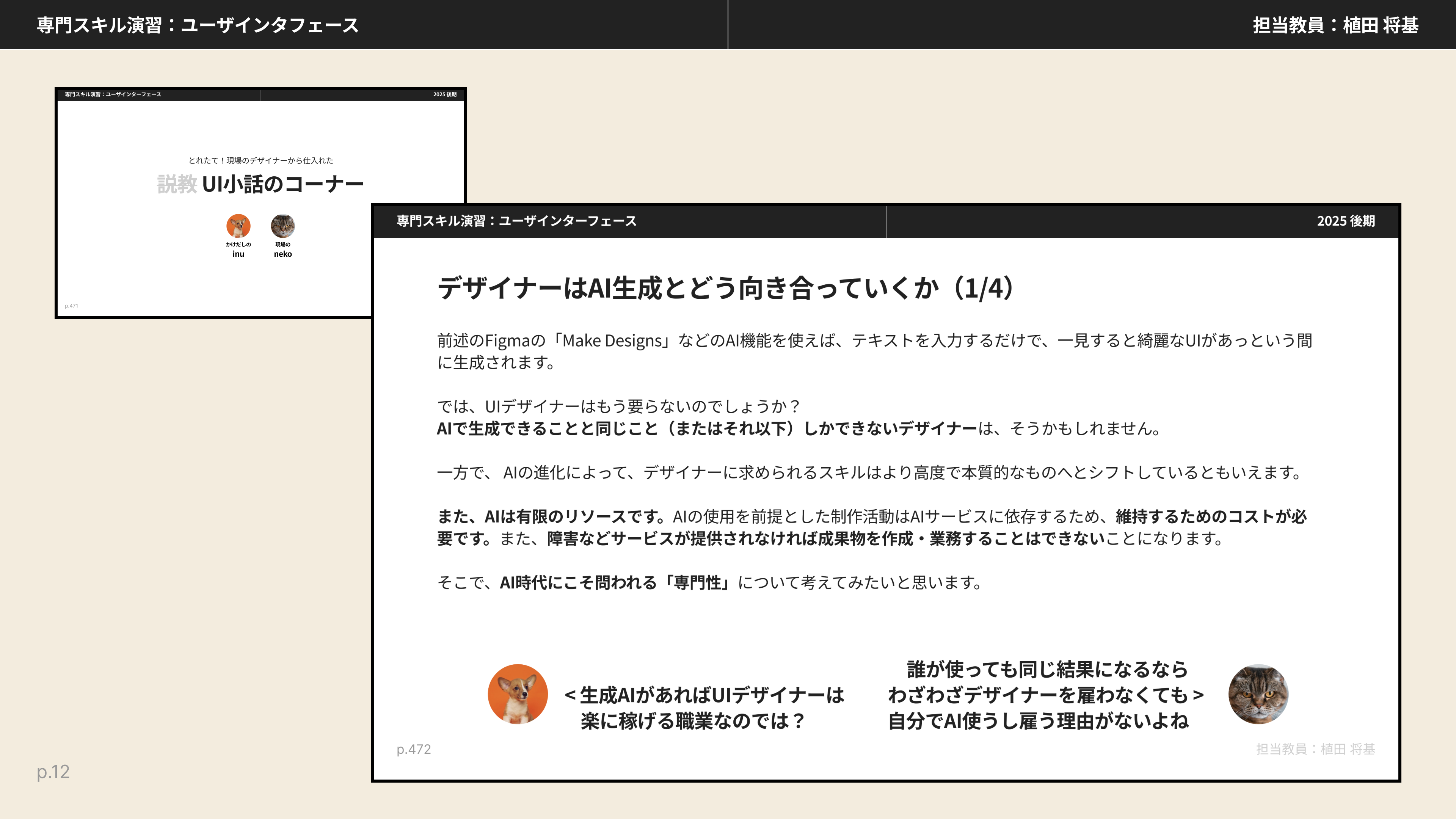The width and height of the screenshot is (1456, 819).
Task: Click faint footer 担当教員：植田 将基 in the large slide
Action: pos(1315,750)
